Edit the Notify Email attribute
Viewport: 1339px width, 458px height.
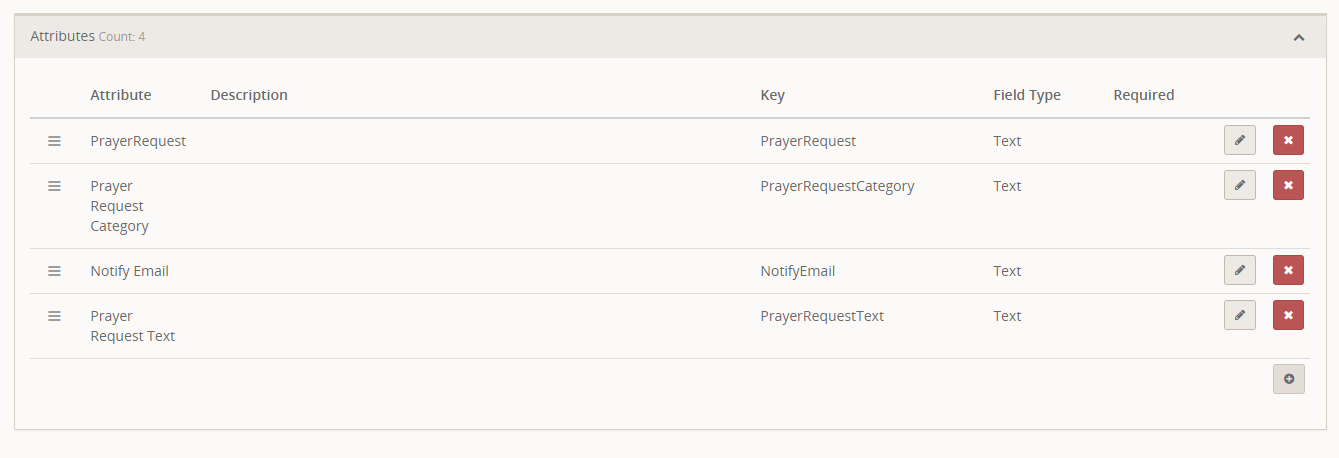pyautogui.click(x=1239, y=270)
